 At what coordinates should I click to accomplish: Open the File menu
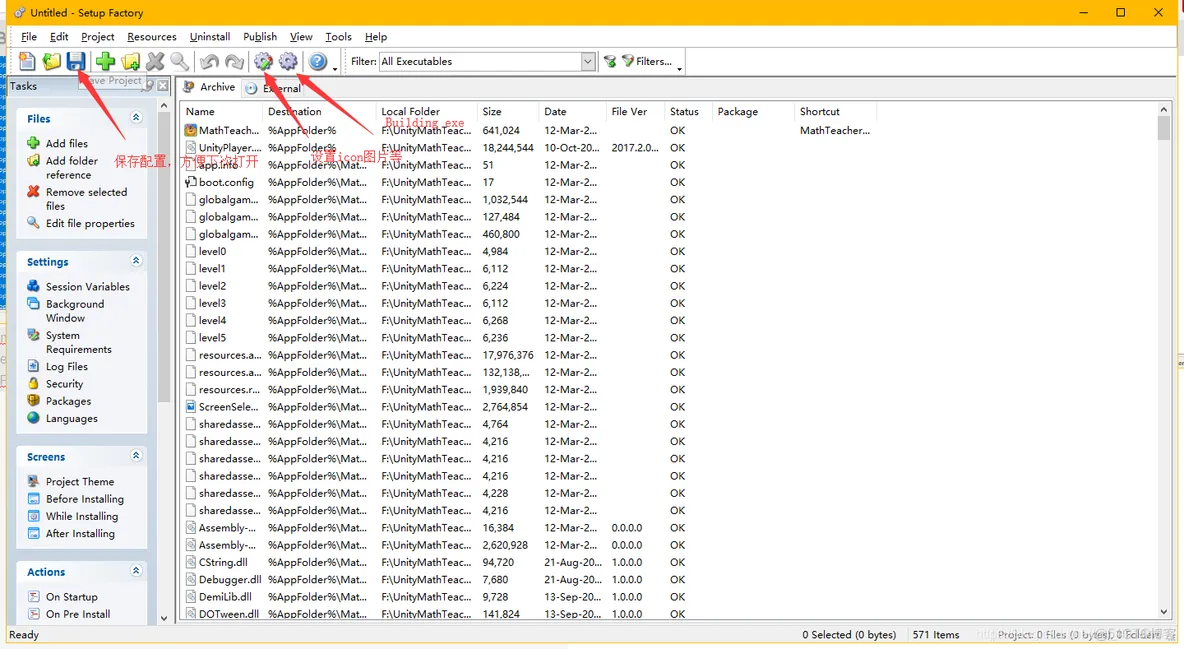29,36
